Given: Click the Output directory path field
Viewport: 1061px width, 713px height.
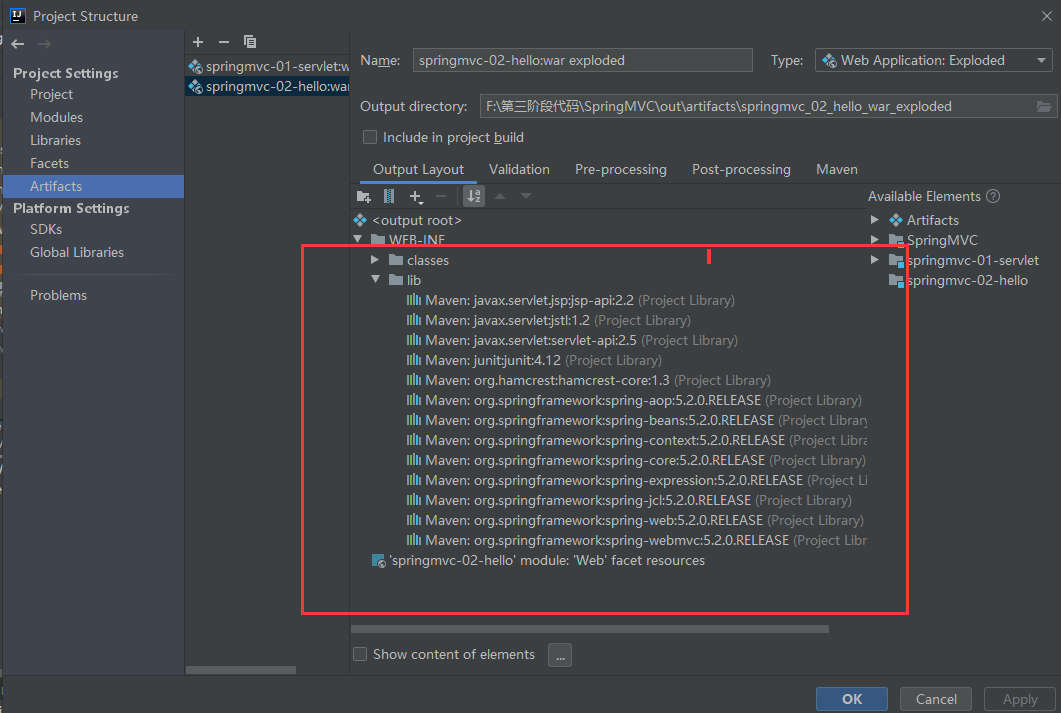Looking at the screenshot, I should point(757,106).
